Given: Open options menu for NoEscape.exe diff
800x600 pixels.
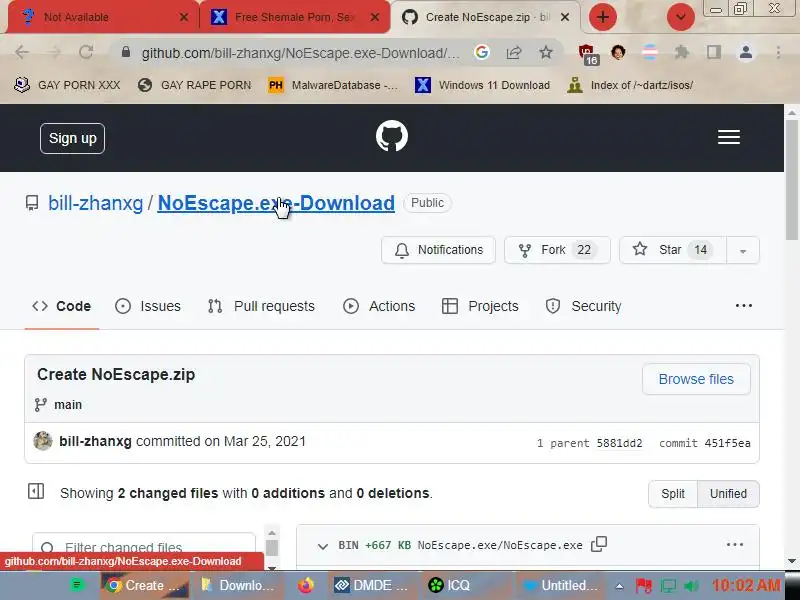Looking at the screenshot, I should 735,545.
